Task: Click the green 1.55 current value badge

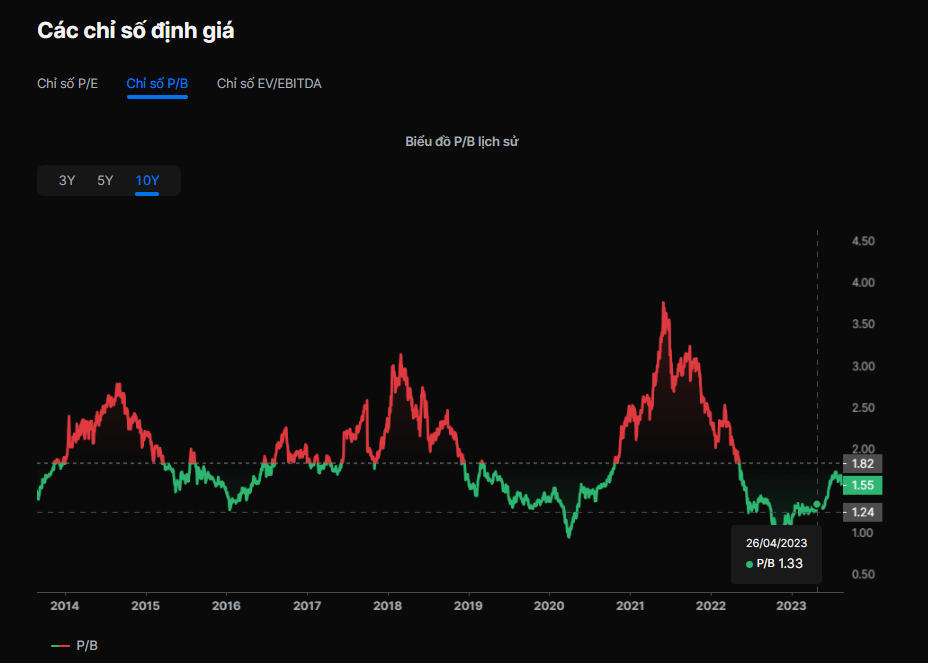Action: 862,486
